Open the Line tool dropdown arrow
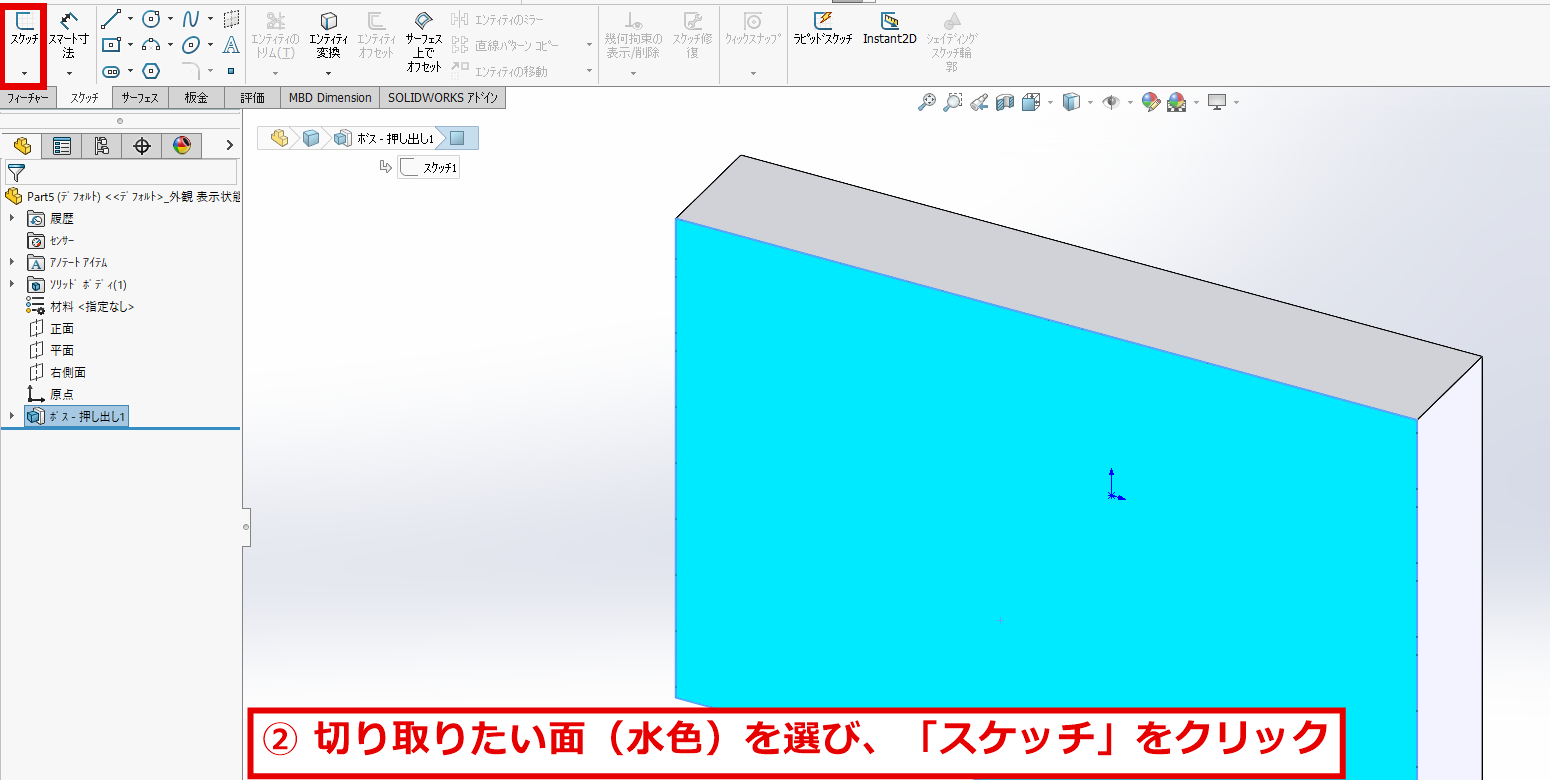 tap(130, 19)
